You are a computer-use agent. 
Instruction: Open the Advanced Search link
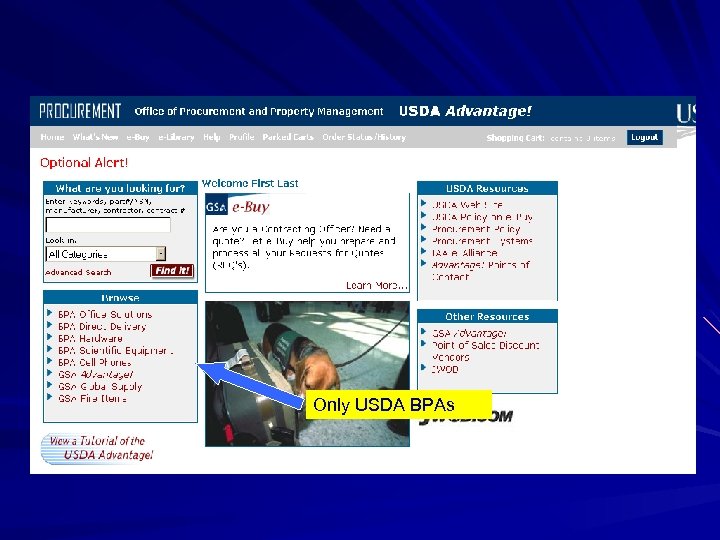(78, 272)
